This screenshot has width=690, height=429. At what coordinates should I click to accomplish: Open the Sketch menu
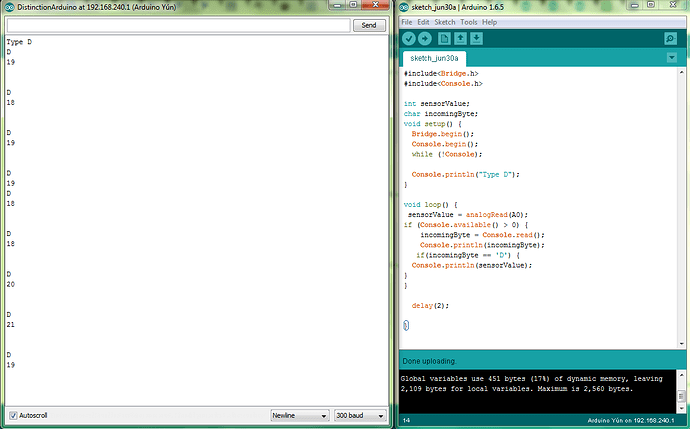(x=444, y=22)
